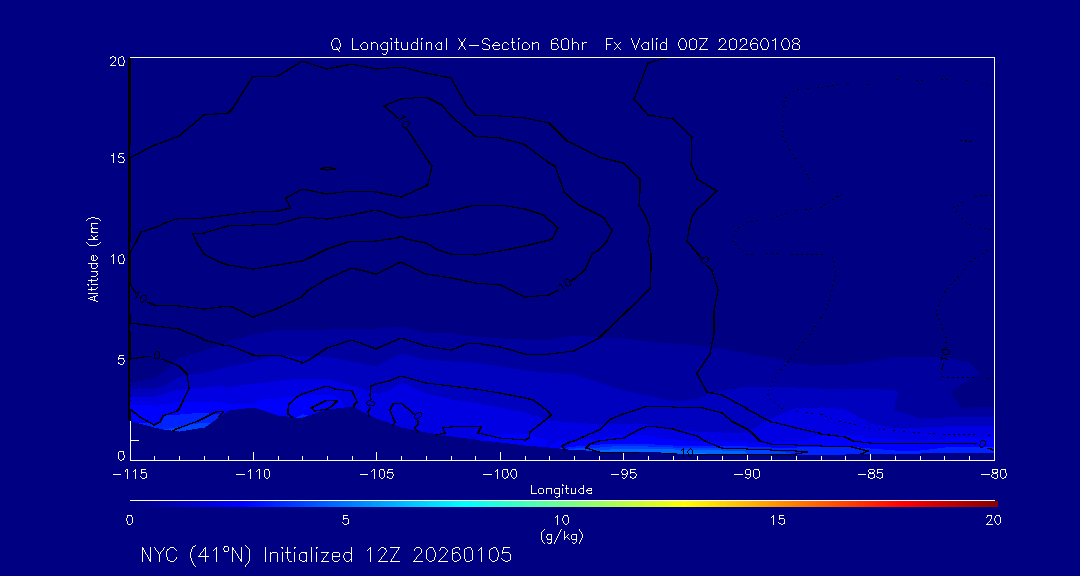Click the "0" label under the color scale
The height and width of the screenshot is (576, 1080).
tap(129, 522)
